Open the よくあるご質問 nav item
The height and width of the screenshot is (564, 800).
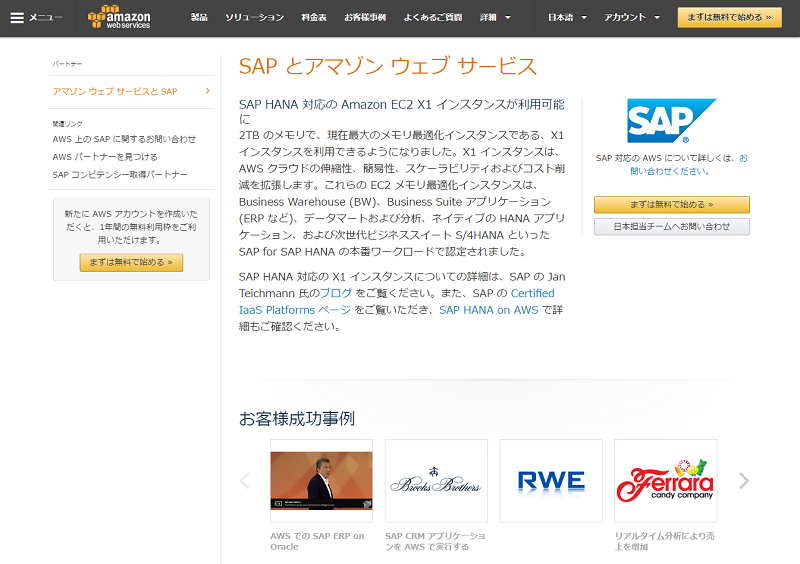click(x=433, y=17)
